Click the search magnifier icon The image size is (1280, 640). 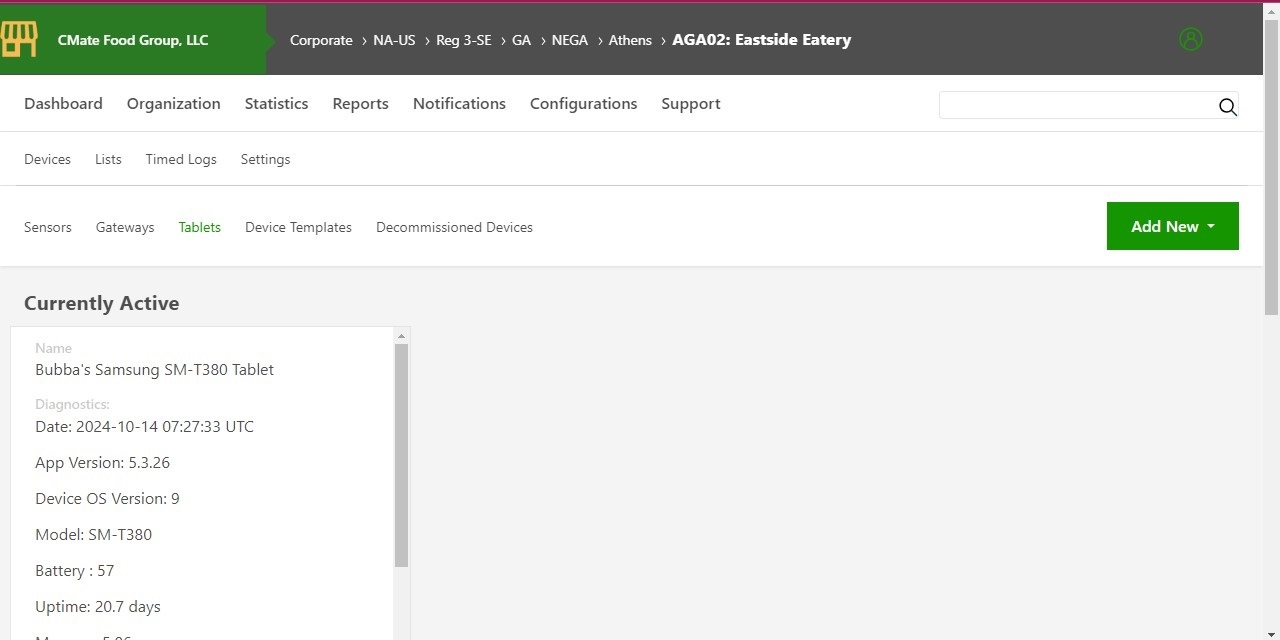coord(1227,107)
